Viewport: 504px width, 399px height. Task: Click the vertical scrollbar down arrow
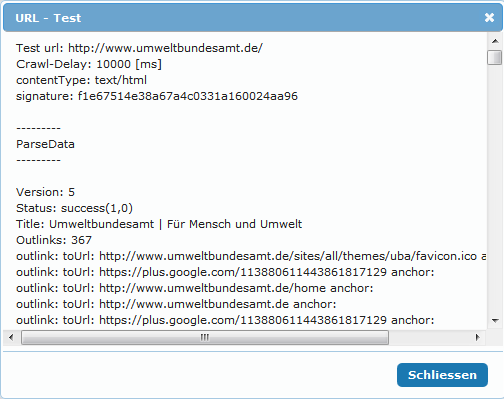point(495,321)
